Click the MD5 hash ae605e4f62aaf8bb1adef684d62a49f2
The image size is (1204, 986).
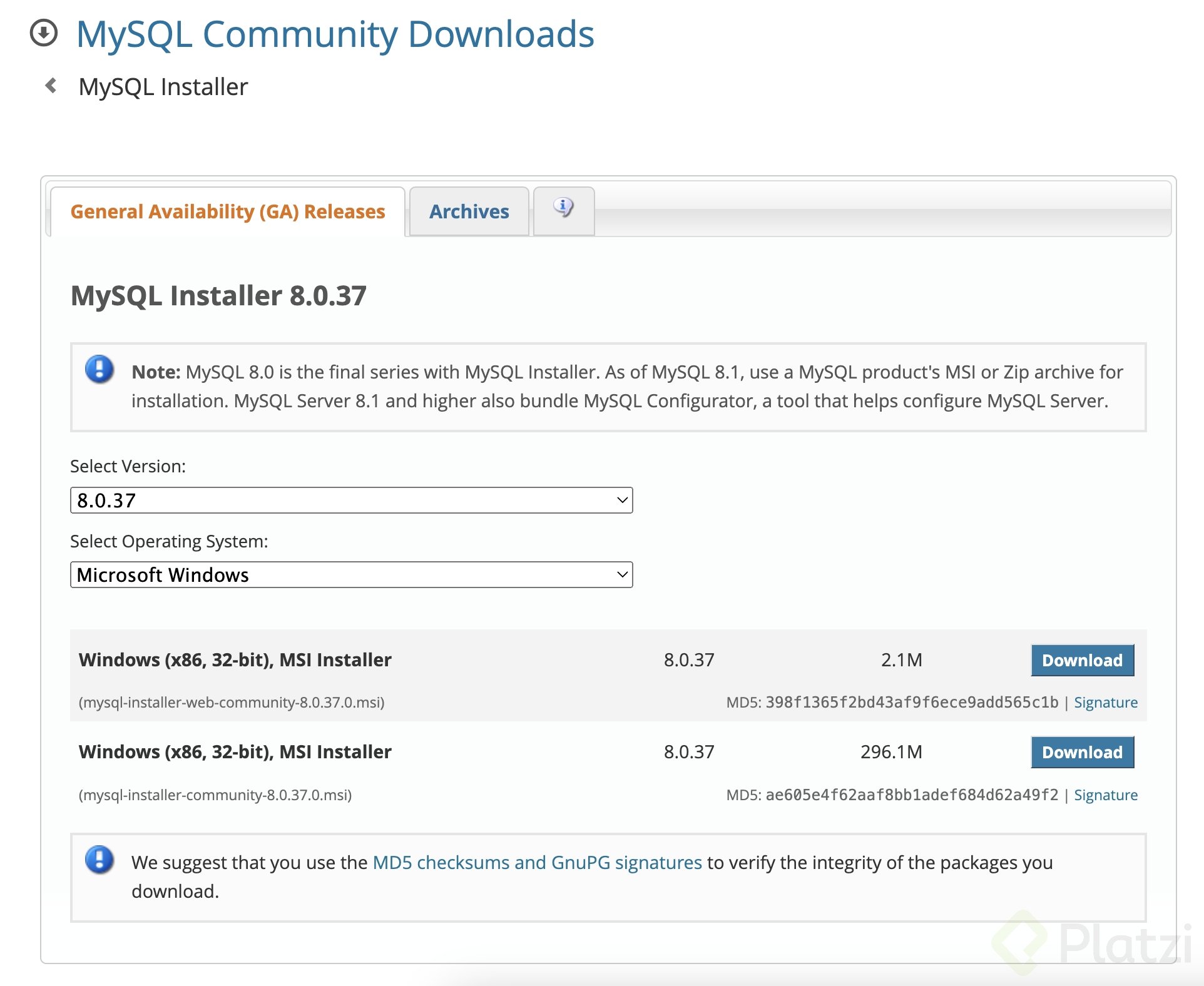tap(912, 795)
